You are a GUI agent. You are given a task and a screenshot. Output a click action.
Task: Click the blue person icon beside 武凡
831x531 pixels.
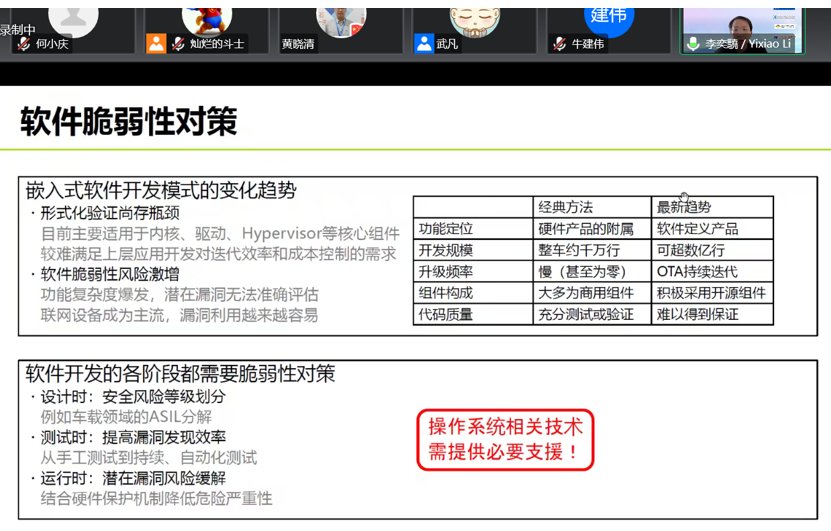tap(421, 44)
